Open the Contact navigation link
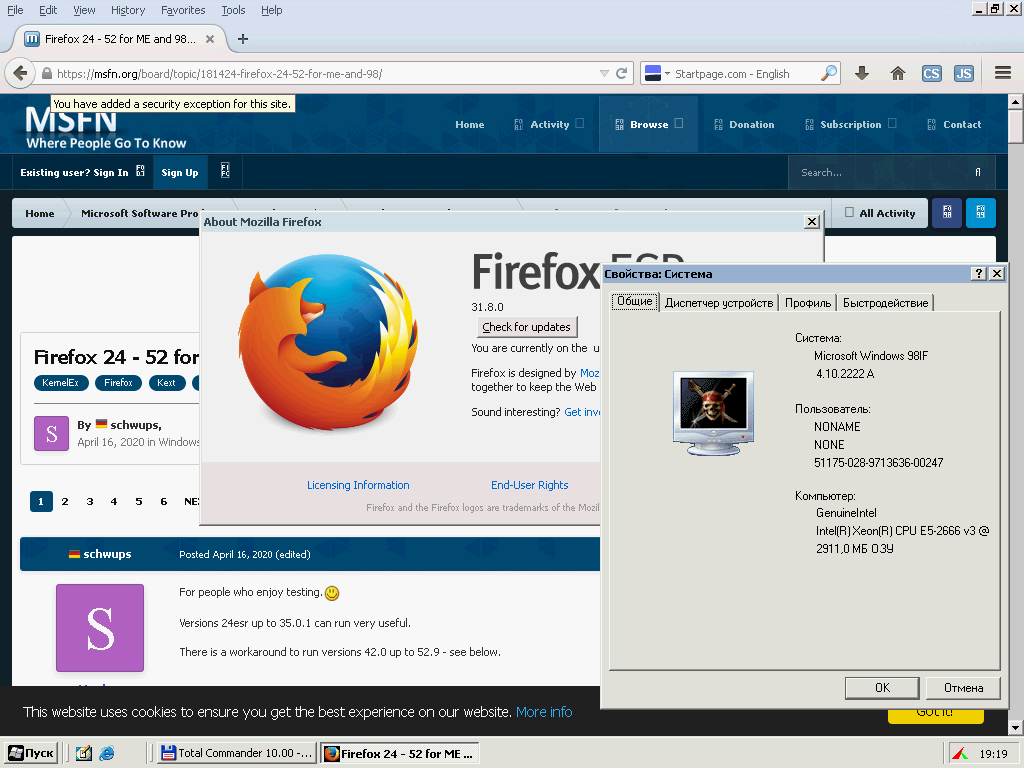1024x768 pixels. (954, 124)
